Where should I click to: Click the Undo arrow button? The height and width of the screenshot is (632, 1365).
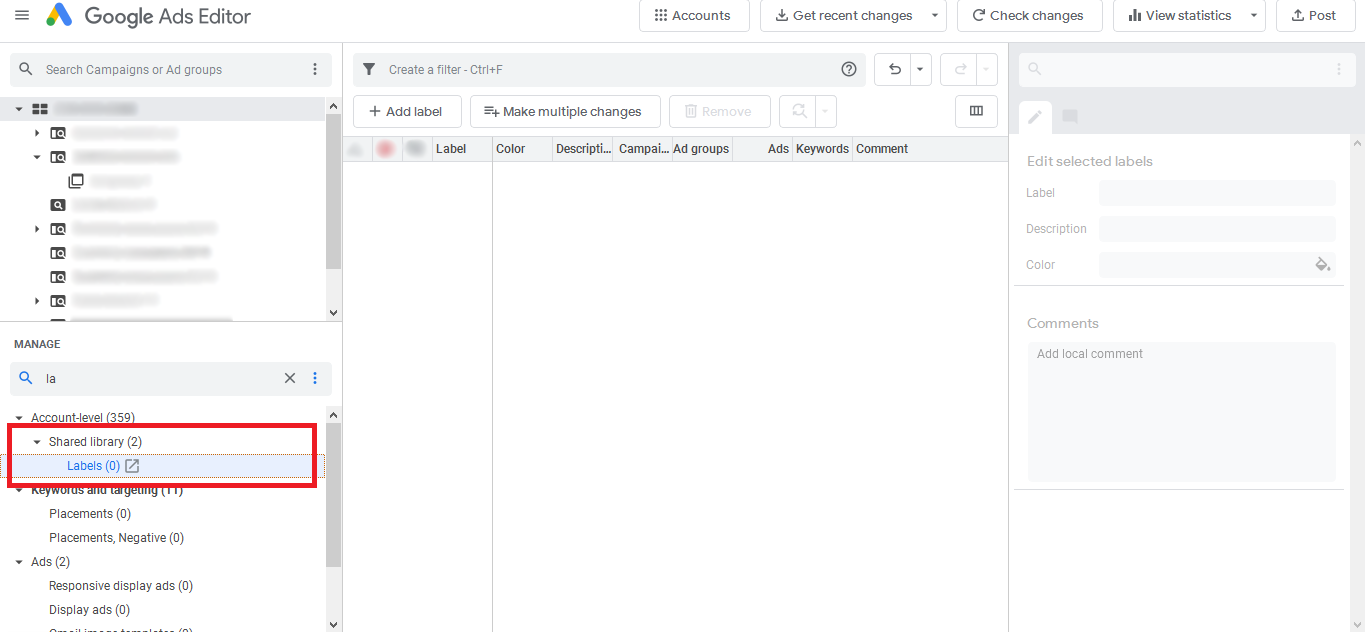click(895, 70)
